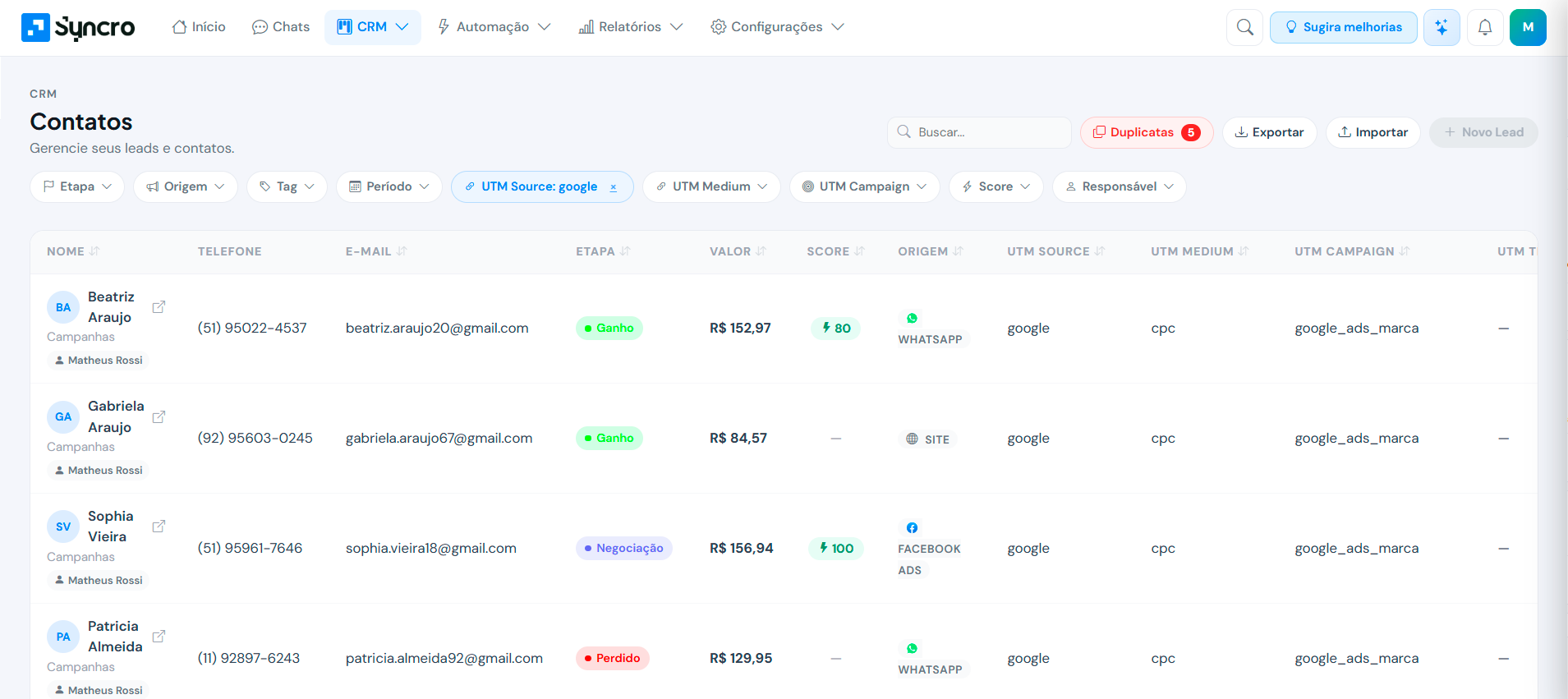The width and height of the screenshot is (1568, 699).
Task: Open the Período filter dropdown
Action: [389, 186]
